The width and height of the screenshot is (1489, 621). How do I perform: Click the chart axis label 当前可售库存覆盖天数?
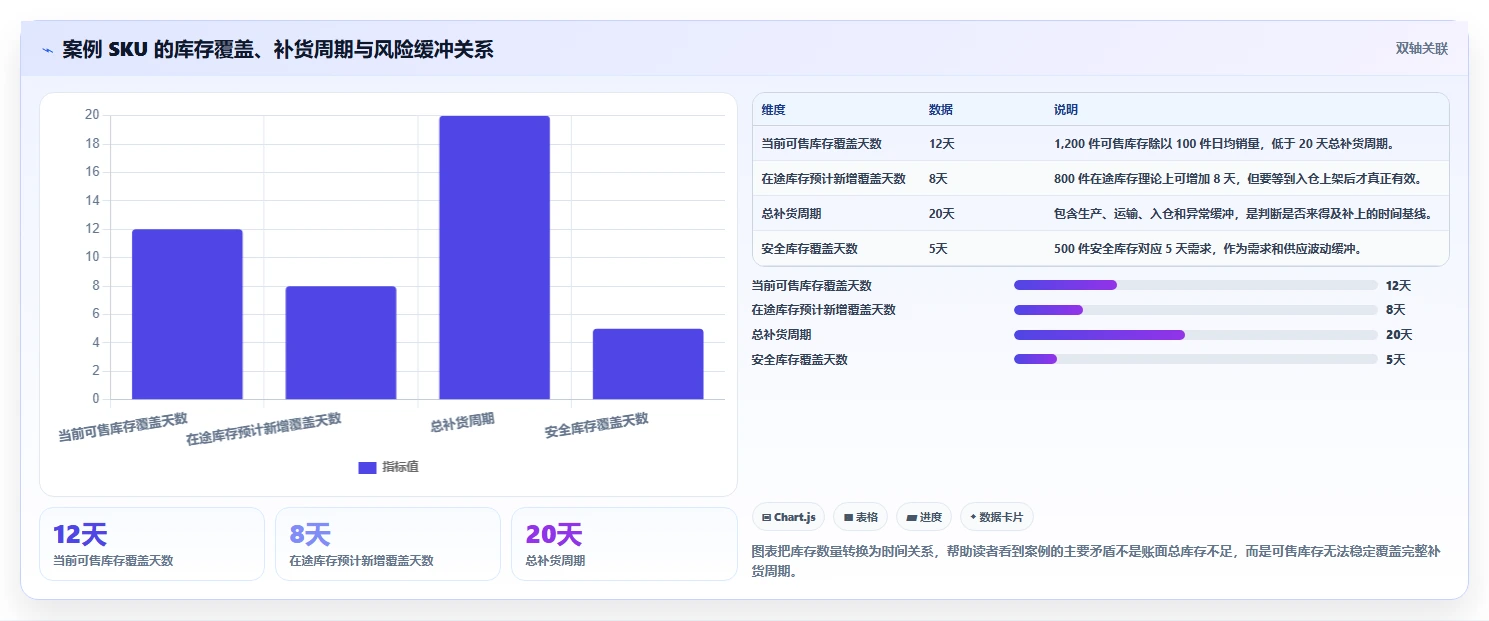(x=123, y=427)
